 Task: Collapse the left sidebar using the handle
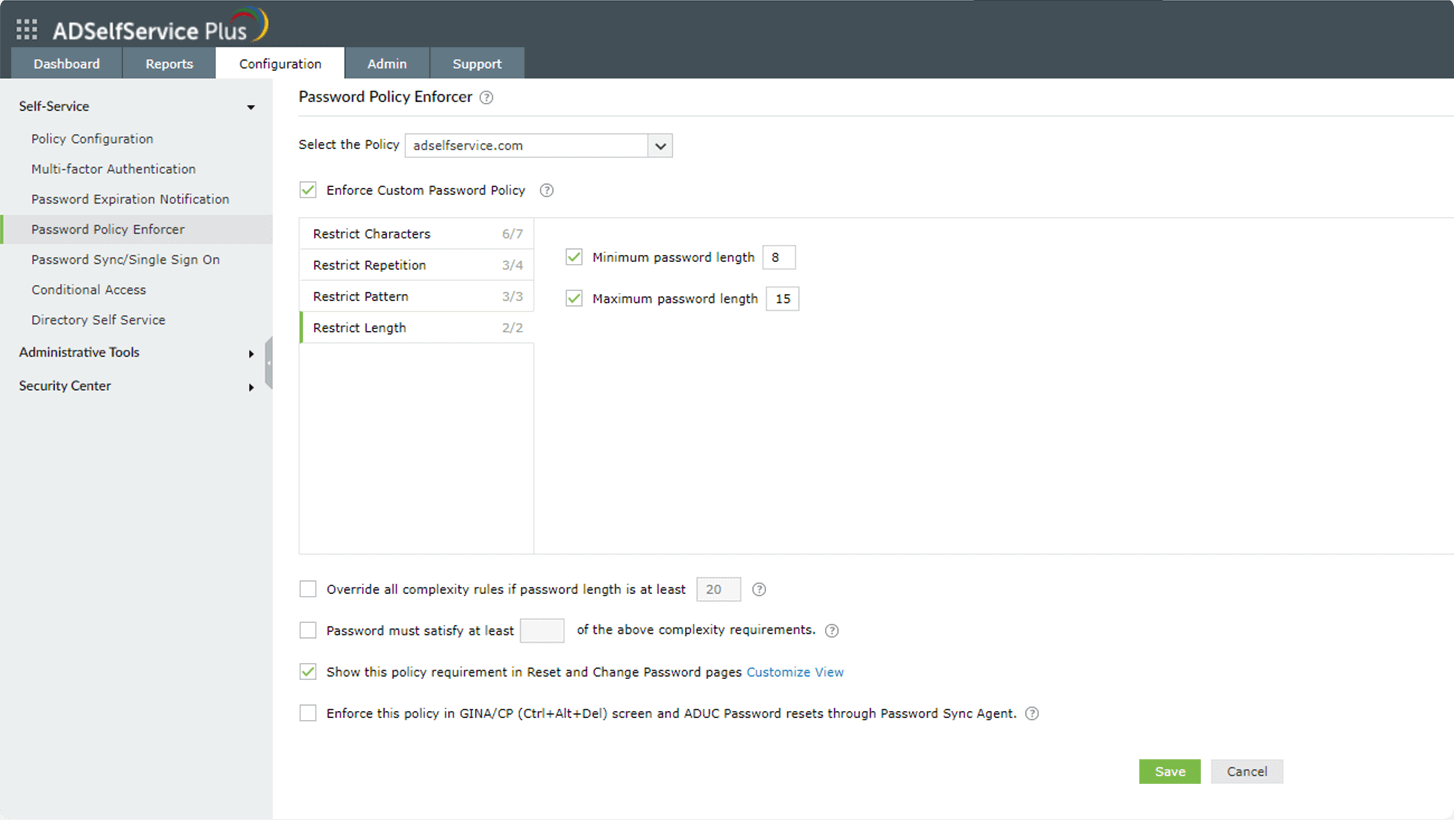[x=268, y=362]
